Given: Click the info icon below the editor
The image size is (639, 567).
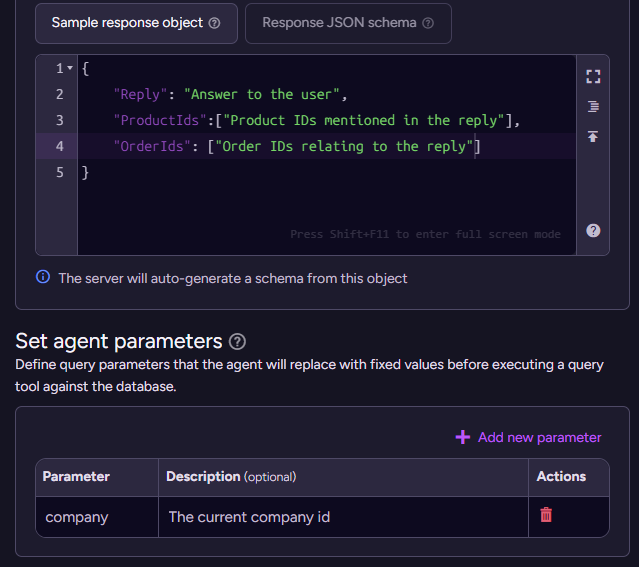Looking at the screenshot, I should coord(43,277).
